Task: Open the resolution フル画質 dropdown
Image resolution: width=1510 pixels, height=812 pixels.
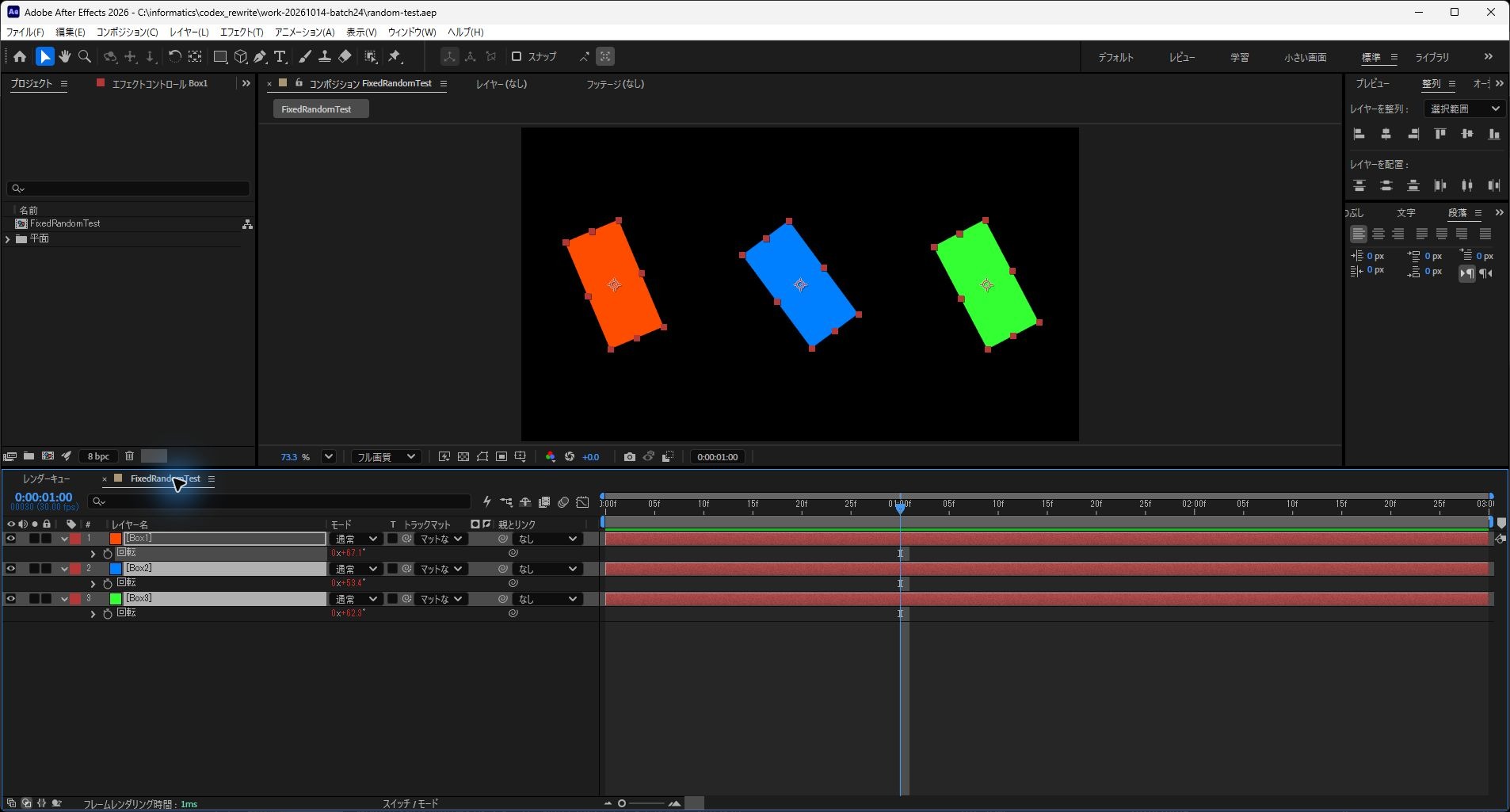Action: pos(386,457)
